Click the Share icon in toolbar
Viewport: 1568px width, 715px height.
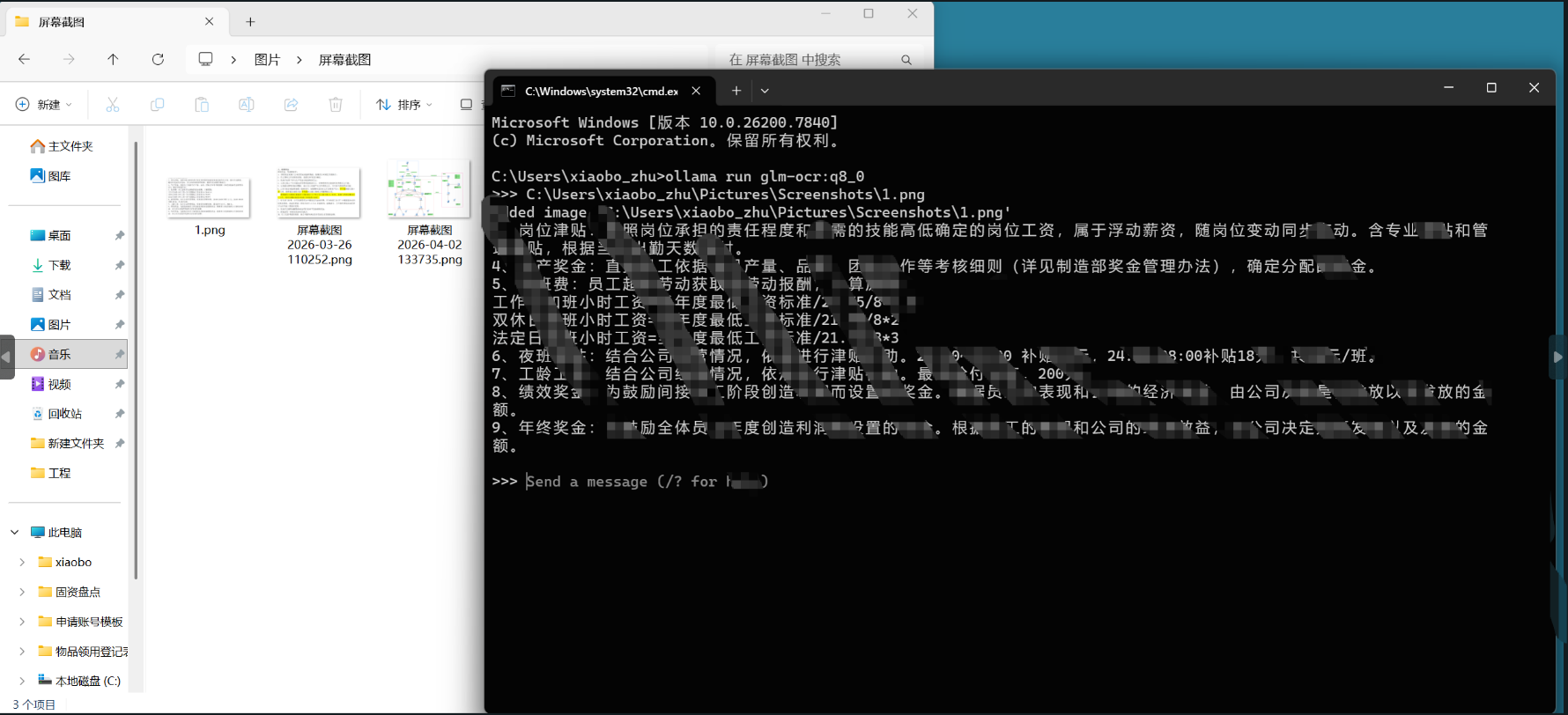click(291, 105)
